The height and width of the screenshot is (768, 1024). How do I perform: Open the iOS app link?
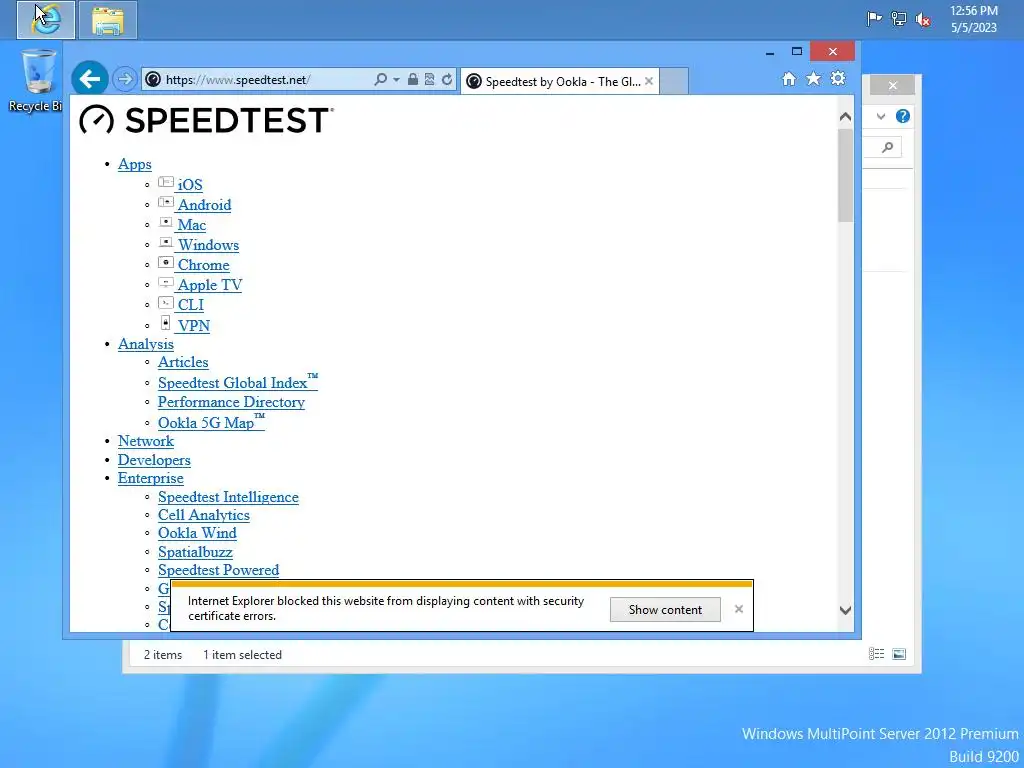(189, 185)
